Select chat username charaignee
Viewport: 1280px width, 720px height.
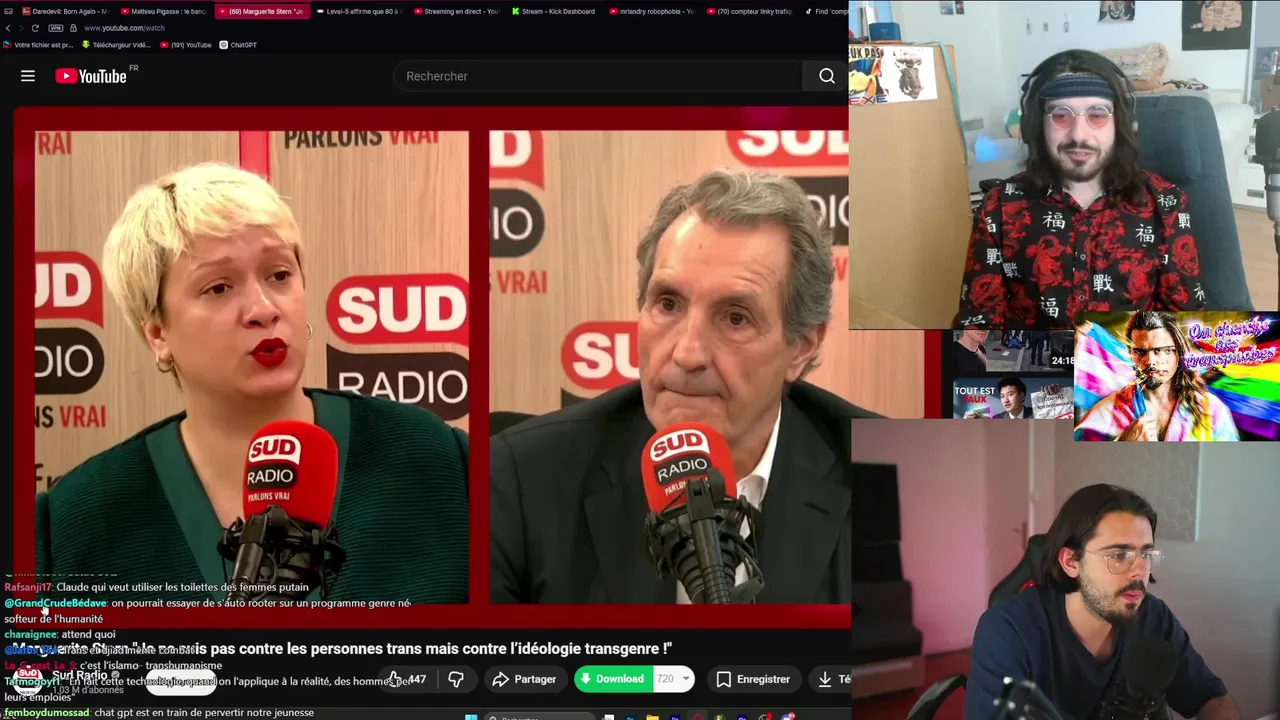click(x=30, y=634)
